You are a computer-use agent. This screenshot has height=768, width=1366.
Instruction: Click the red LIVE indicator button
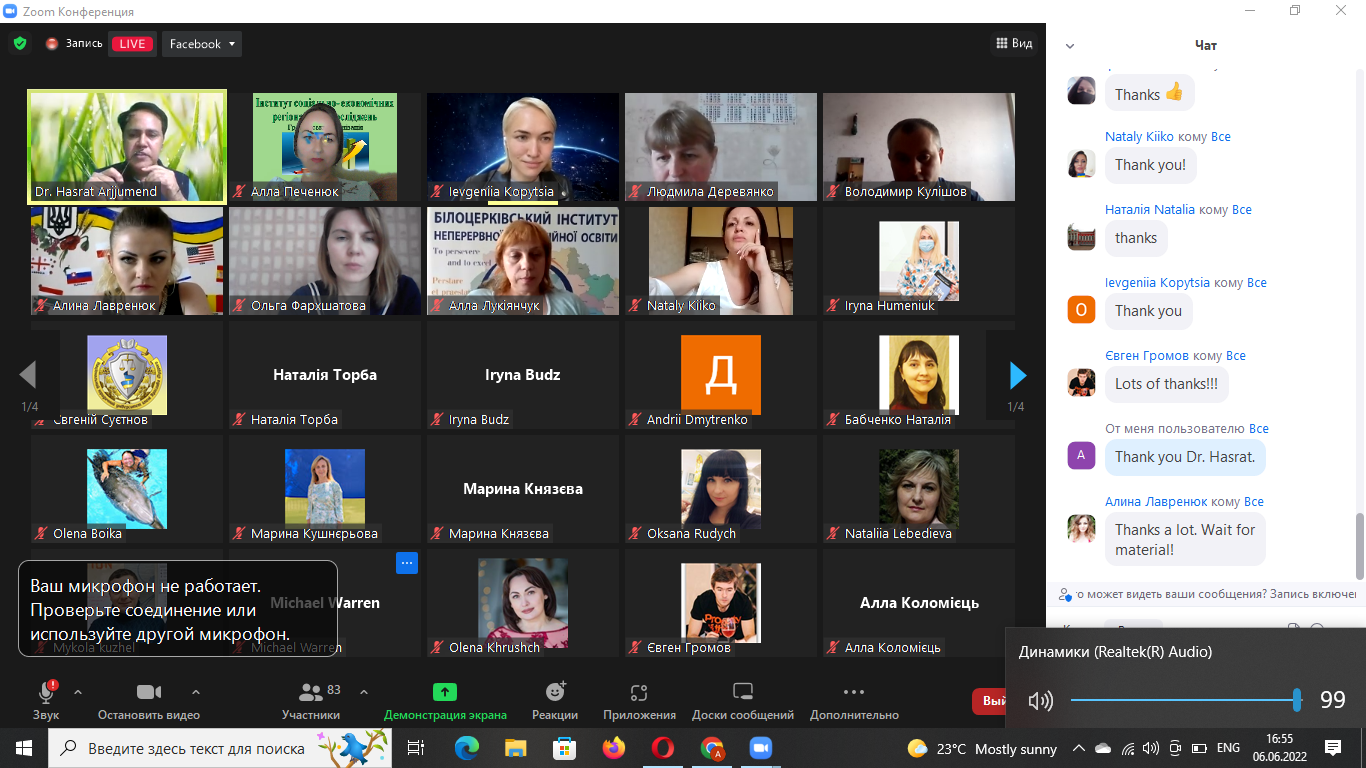[132, 44]
